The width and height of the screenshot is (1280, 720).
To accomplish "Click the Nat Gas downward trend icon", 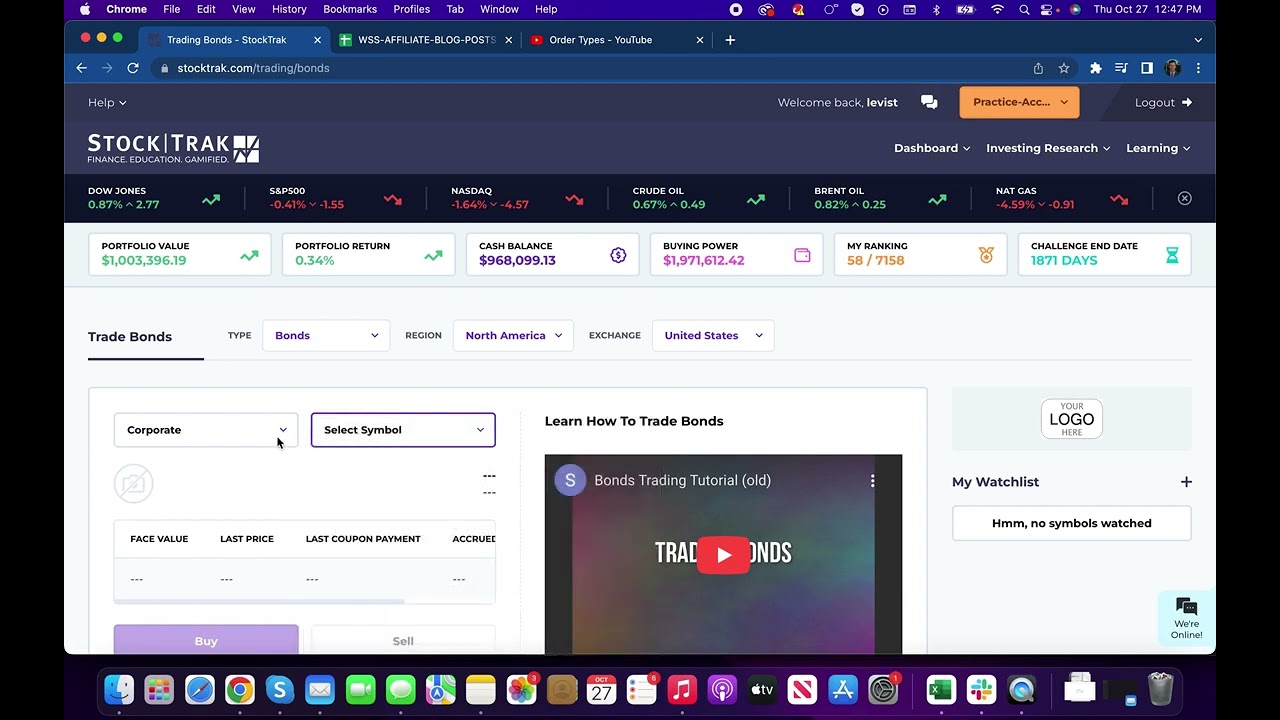I will click(x=1118, y=200).
